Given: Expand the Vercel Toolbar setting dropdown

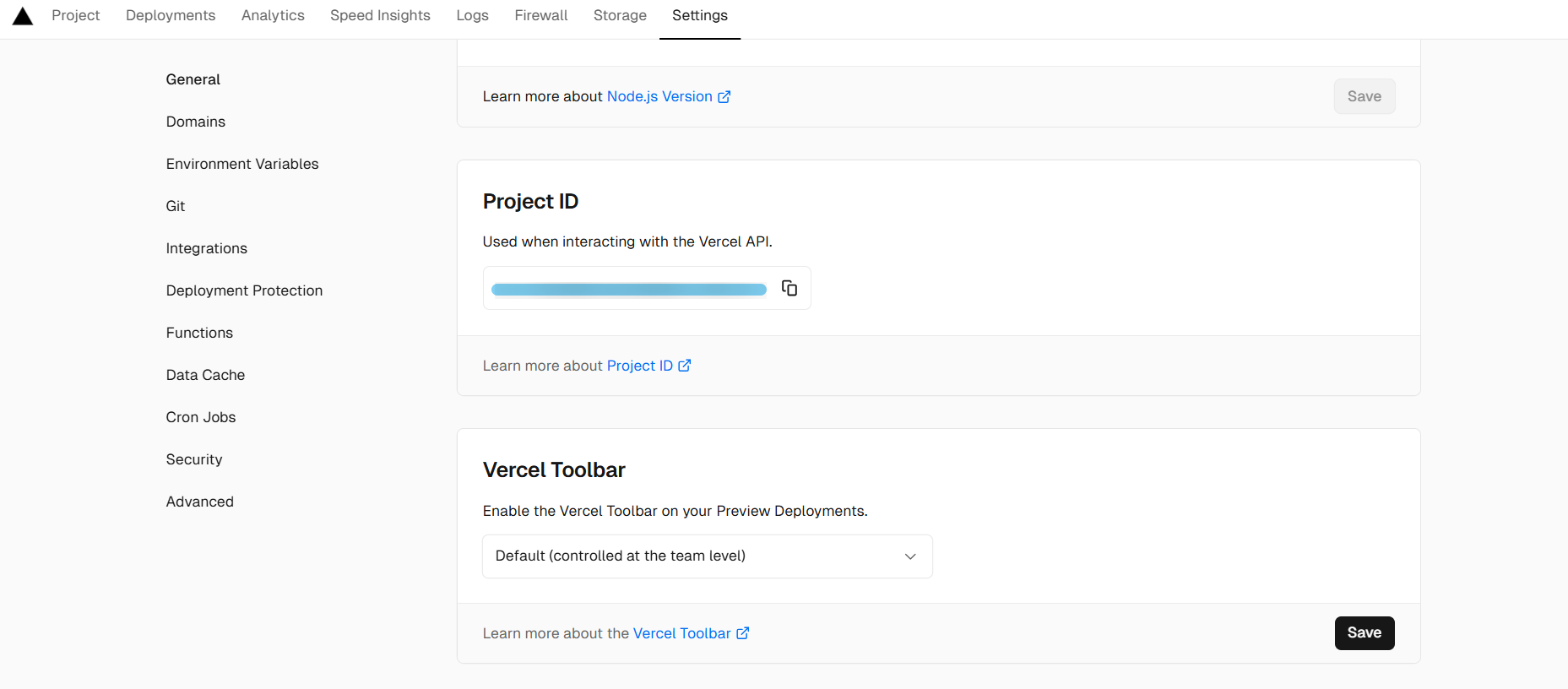Looking at the screenshot, I should pos(707,556).
